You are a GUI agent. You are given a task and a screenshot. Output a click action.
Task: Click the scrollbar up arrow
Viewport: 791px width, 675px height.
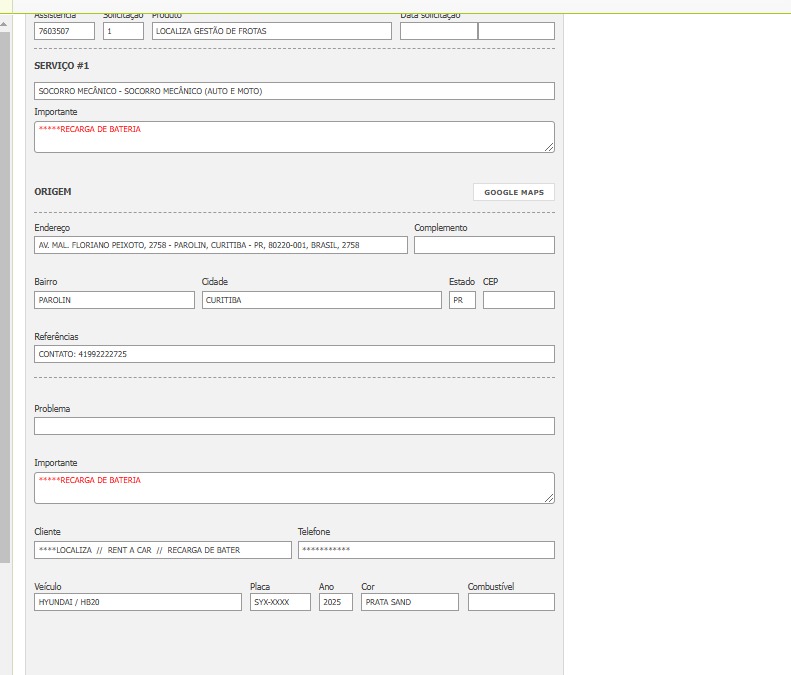pos(4,23)
